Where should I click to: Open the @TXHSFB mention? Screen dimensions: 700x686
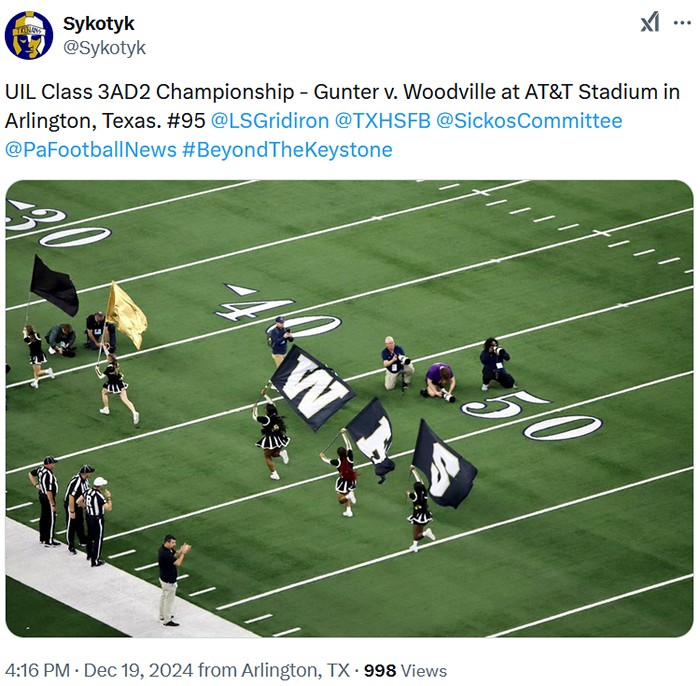(x=383, y=121)
